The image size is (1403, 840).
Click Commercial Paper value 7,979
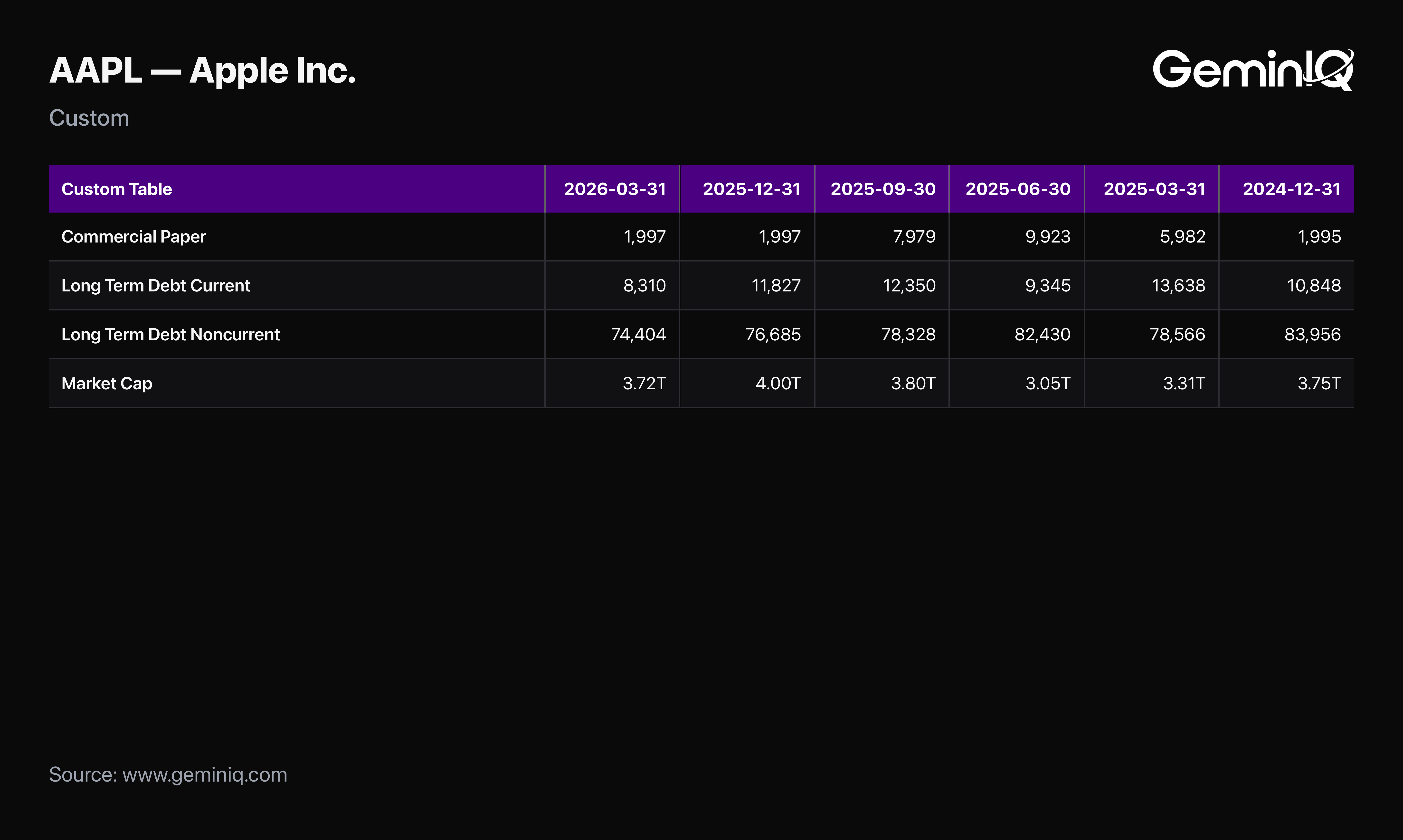click(914, 237)
